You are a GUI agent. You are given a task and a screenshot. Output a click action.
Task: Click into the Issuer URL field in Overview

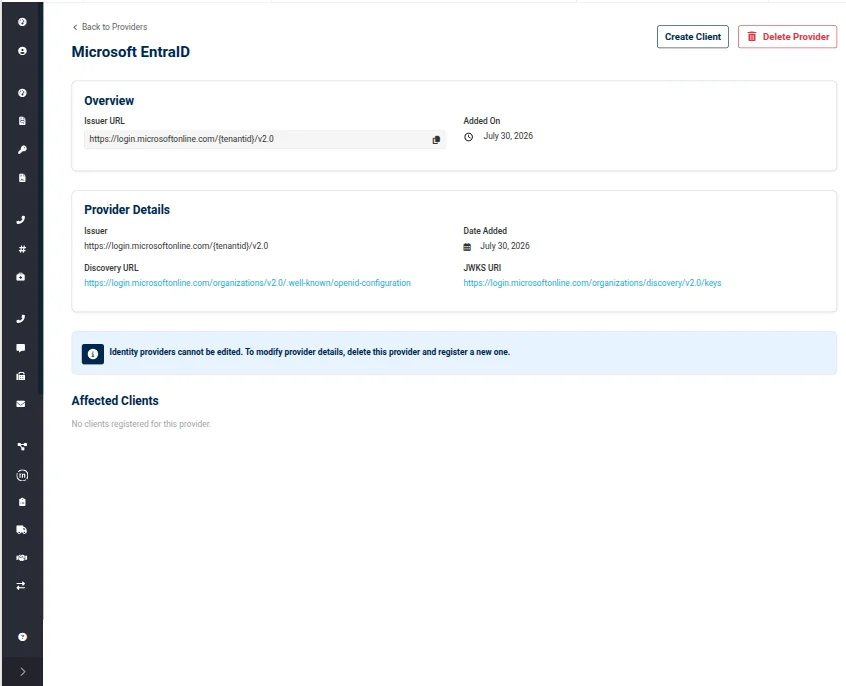click(x=264, y=139)
